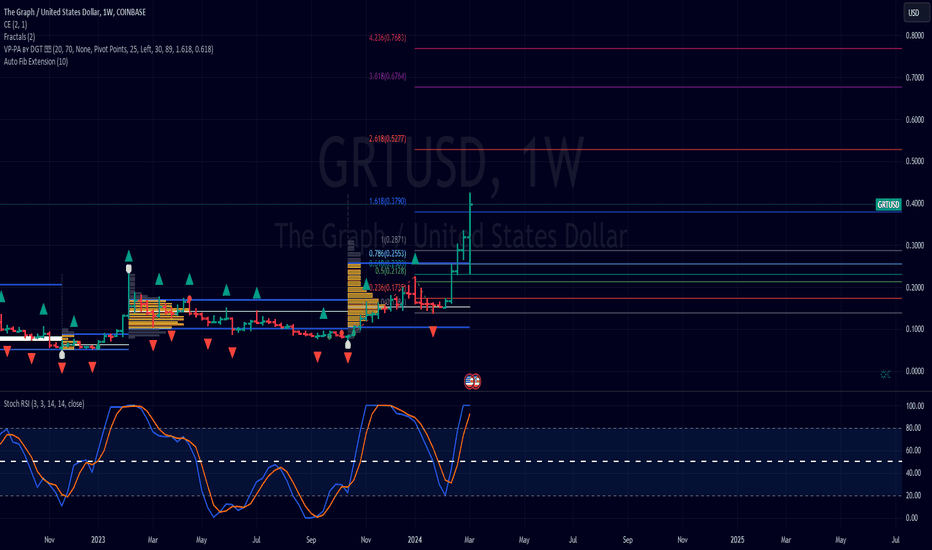
Task: Click the green up fractal arrow above the February 2023 spike
Action: click(128, 256)
